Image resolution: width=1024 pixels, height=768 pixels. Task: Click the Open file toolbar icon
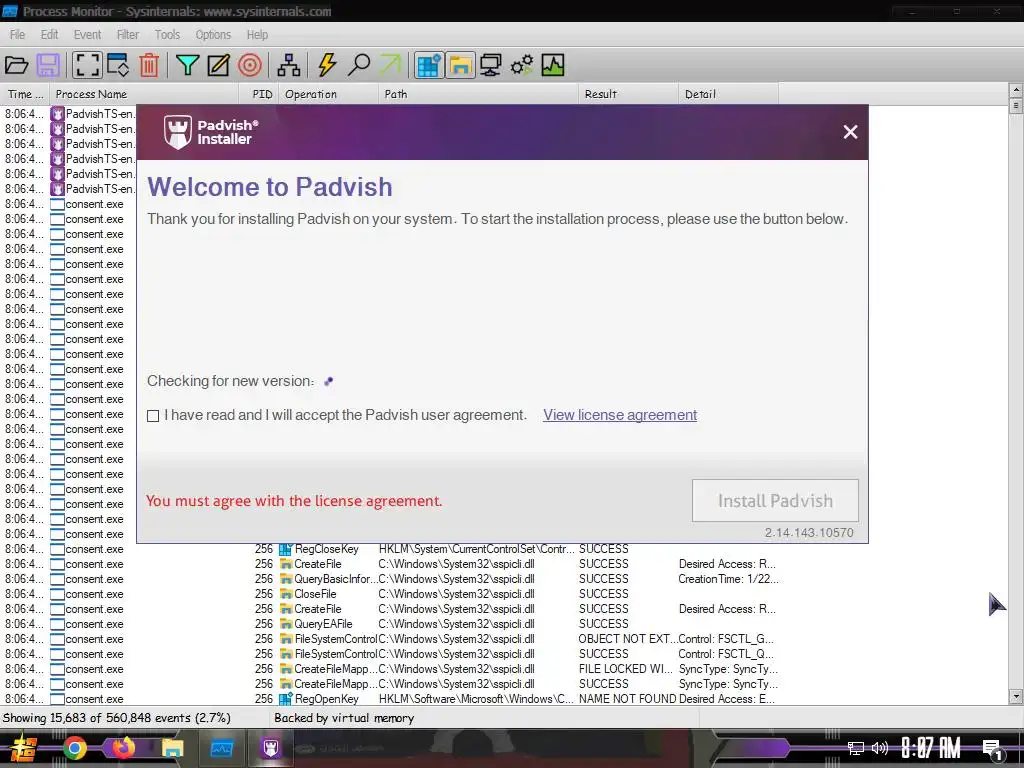point(16,65)
